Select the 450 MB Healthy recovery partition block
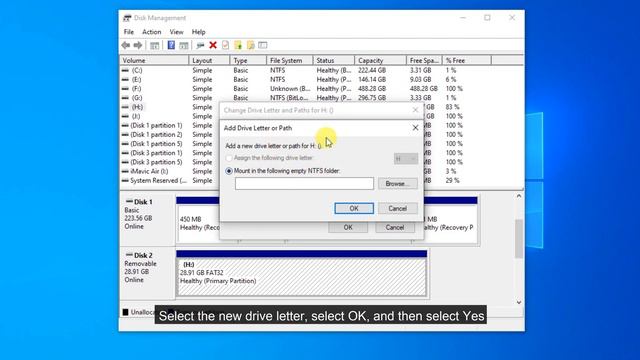Screen dimensions: 640x360 (x=199, y=224)
